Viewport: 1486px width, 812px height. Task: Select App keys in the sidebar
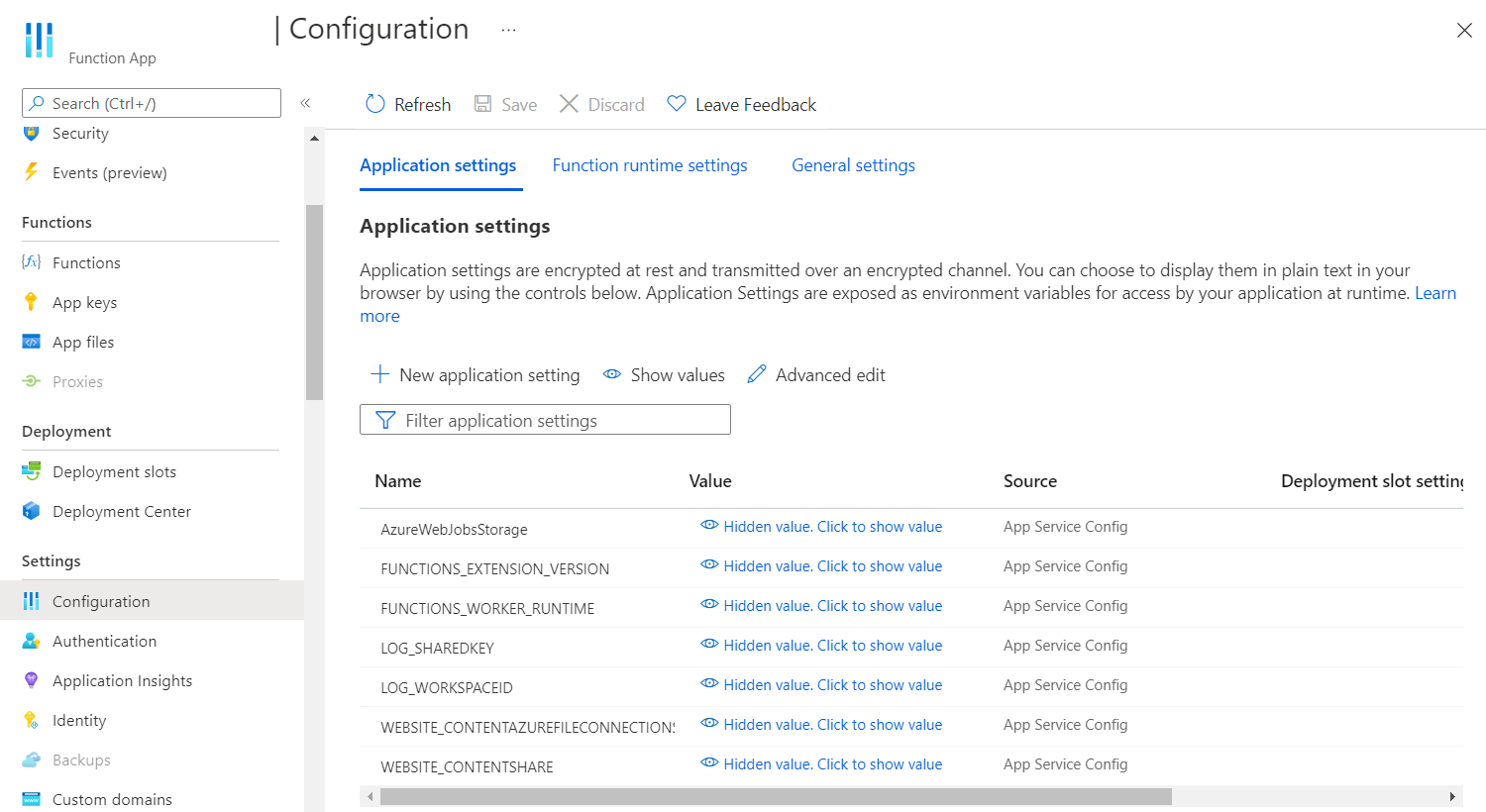coord(82,301)
